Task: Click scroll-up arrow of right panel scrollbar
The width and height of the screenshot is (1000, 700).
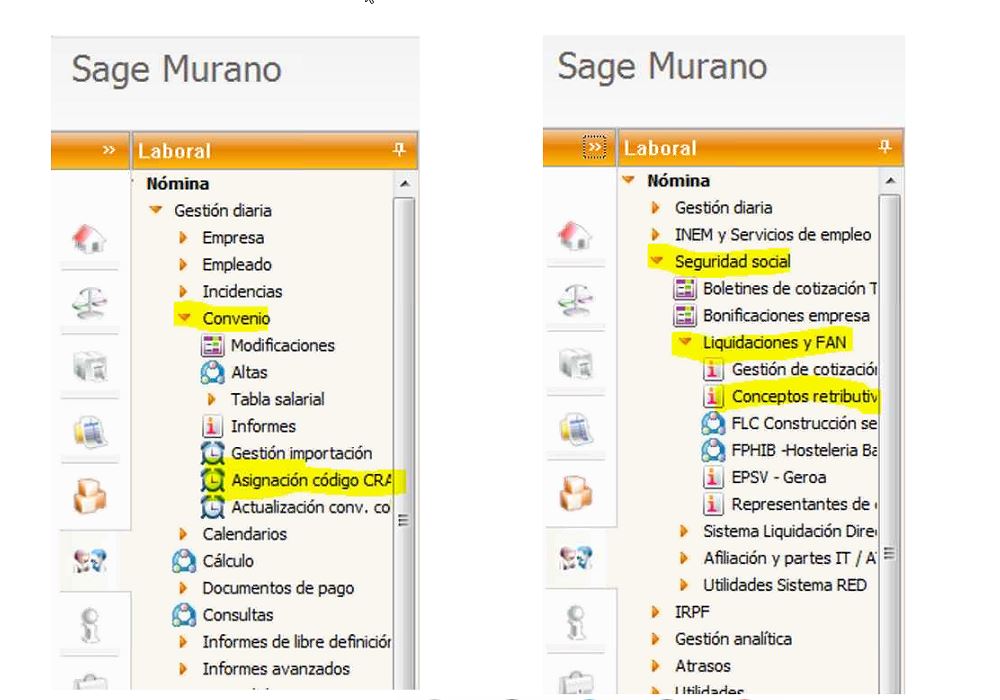Action: click(890, 181)
